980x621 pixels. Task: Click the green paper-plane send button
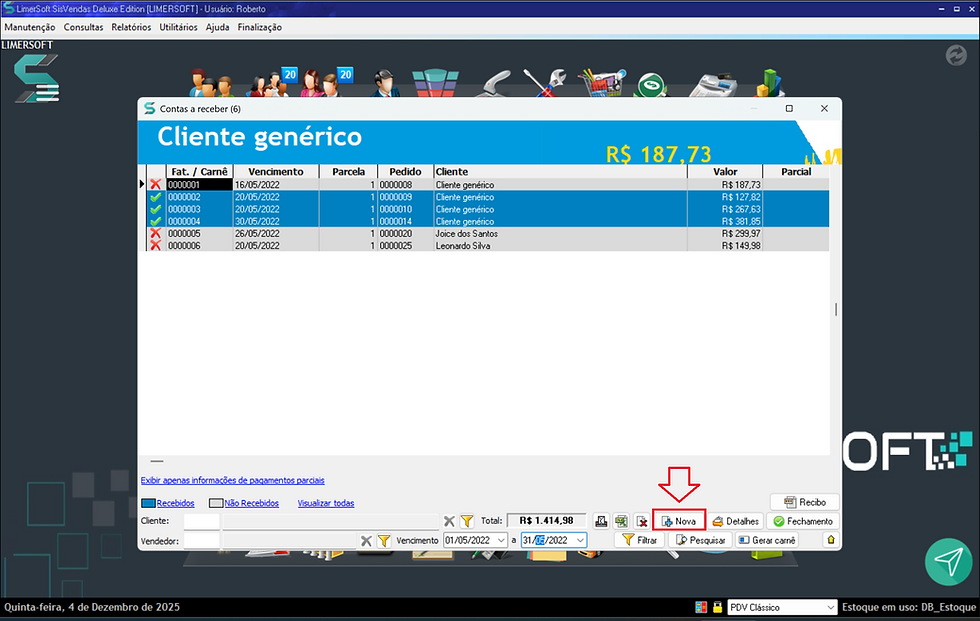(x=948, y=562)
